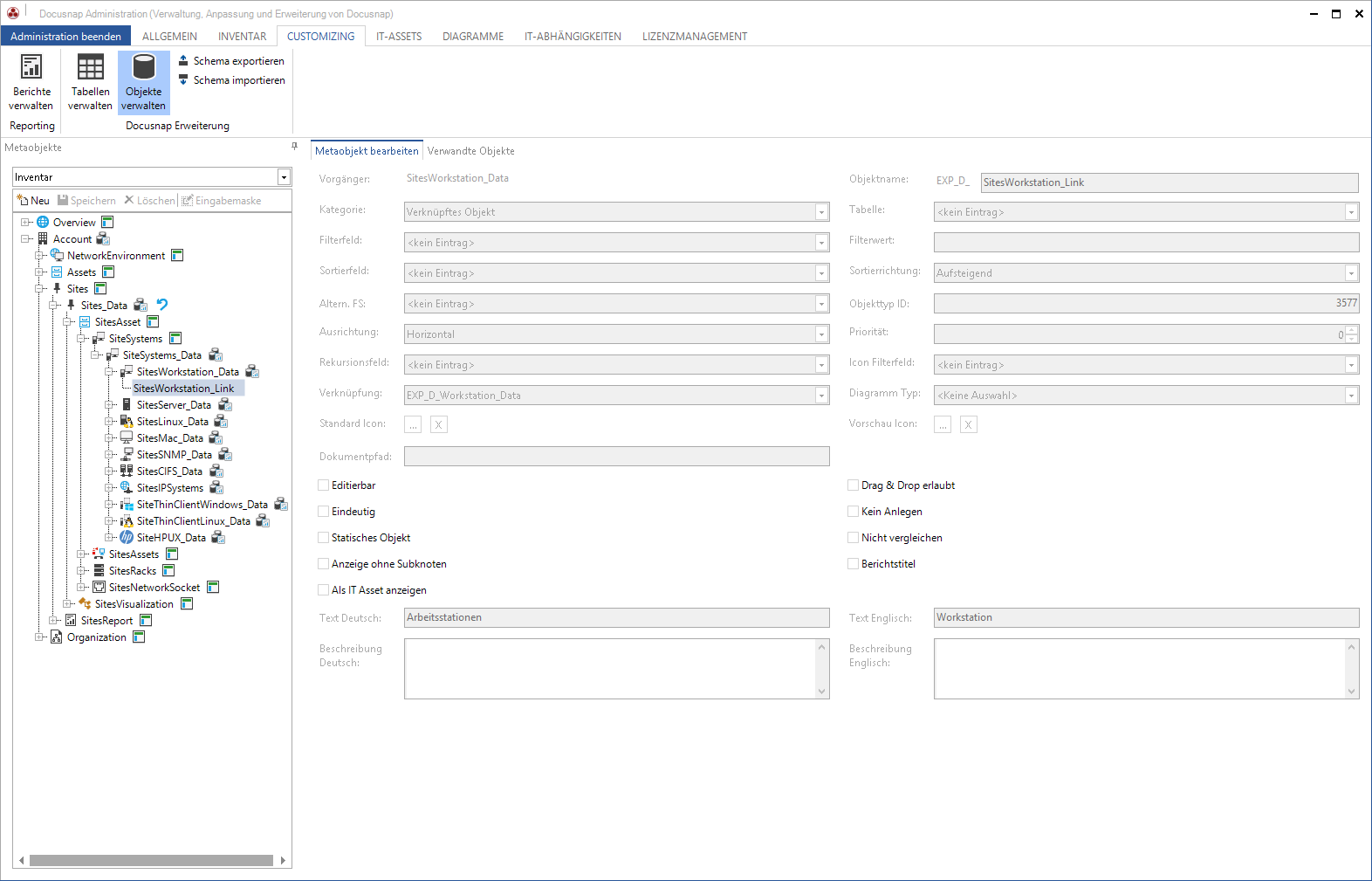Pin the Metaobjekte panel

click(x=294, y=147)
